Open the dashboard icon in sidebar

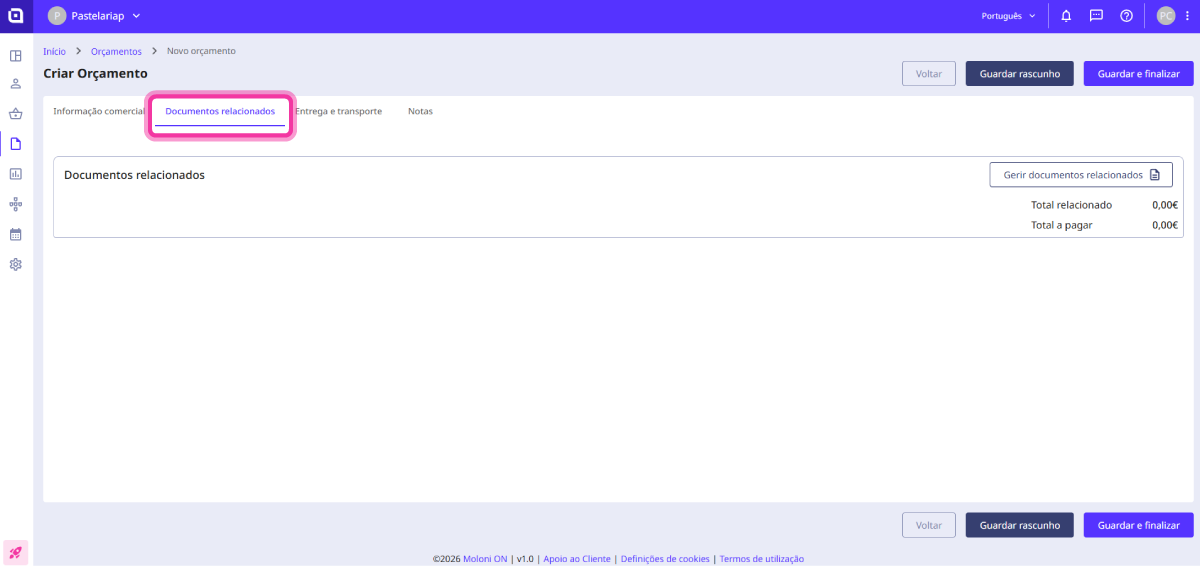(16, 55)
